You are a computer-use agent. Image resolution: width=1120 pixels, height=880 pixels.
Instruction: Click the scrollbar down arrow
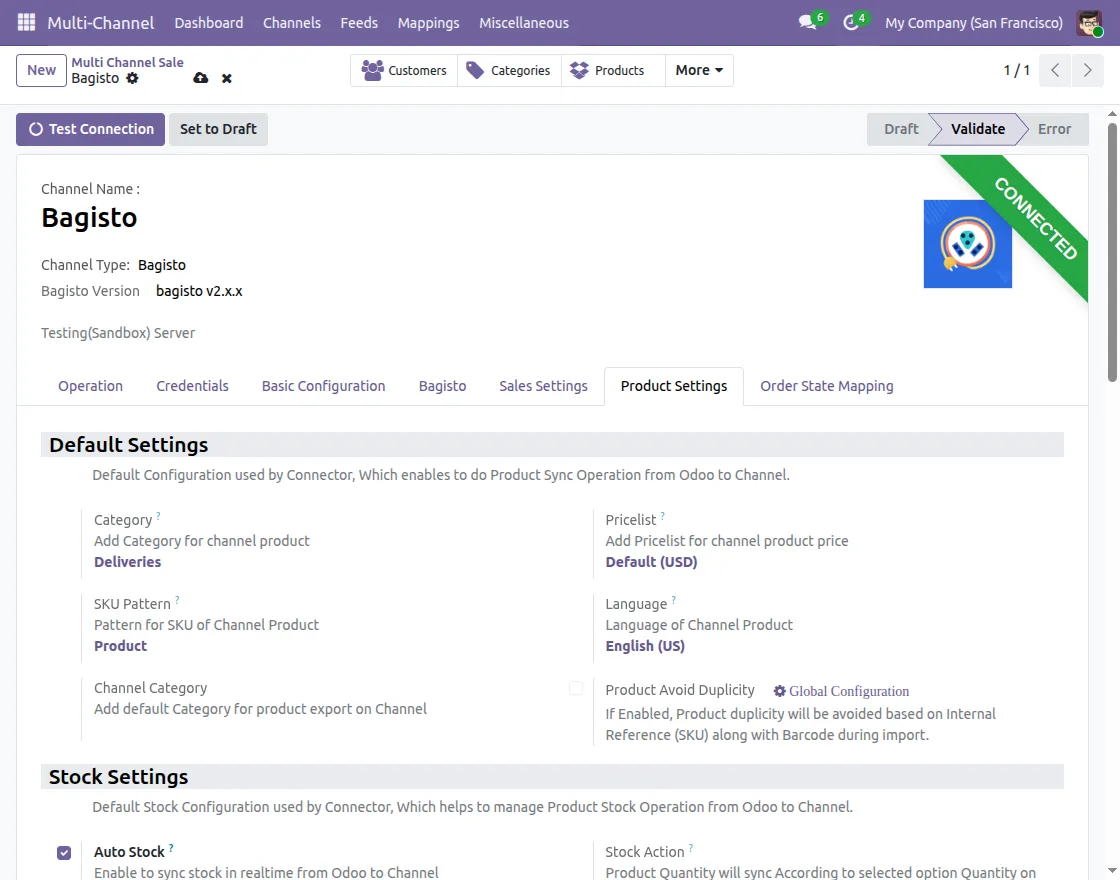1112,870
